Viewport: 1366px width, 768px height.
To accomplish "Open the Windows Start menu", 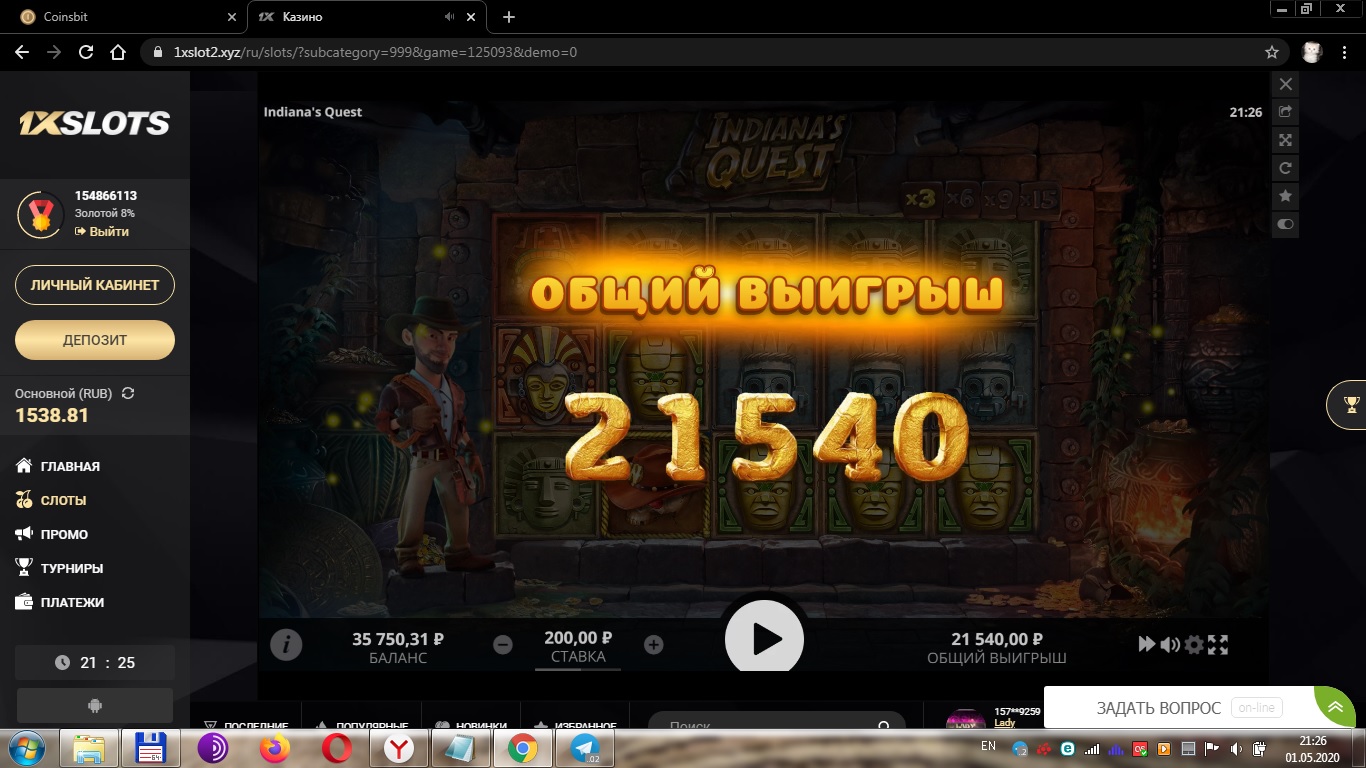I will tap(27, 748).
